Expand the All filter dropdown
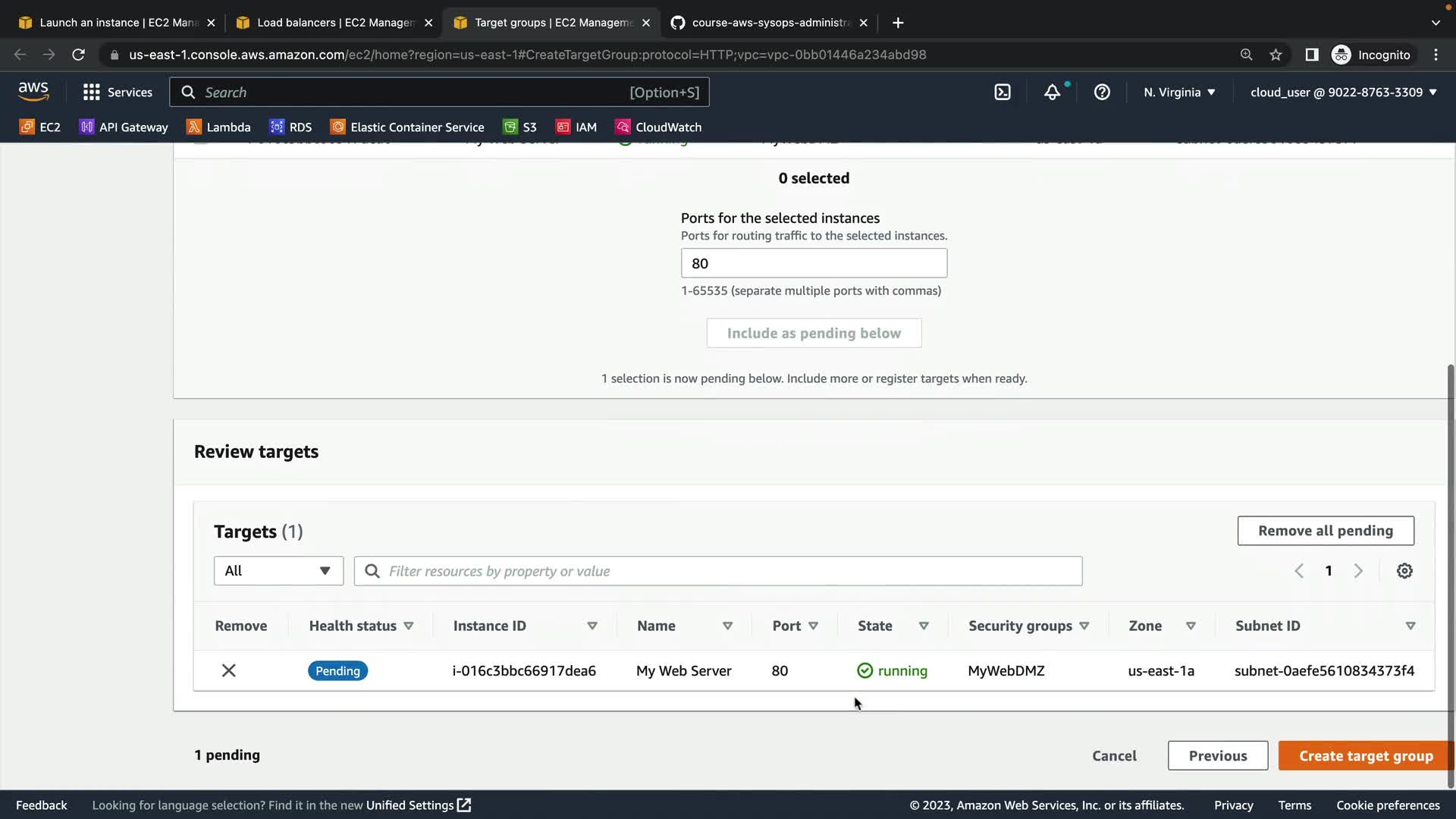Viewport: 1456px width, 819px height. [278, 571]
